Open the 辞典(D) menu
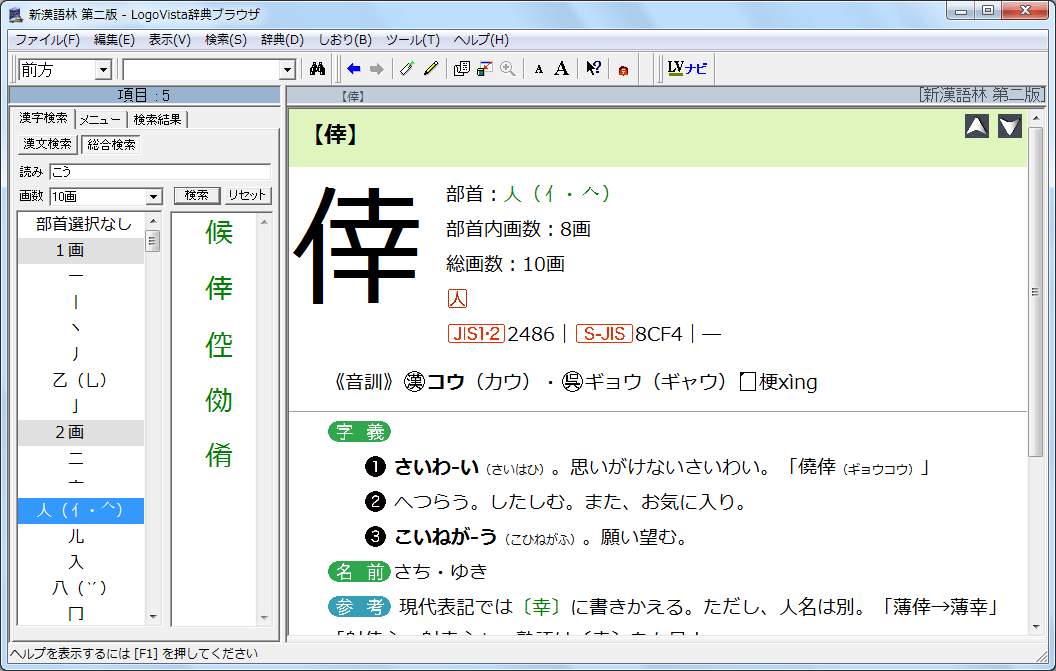This screenshot has width=1056, height=671. (282, 40)
